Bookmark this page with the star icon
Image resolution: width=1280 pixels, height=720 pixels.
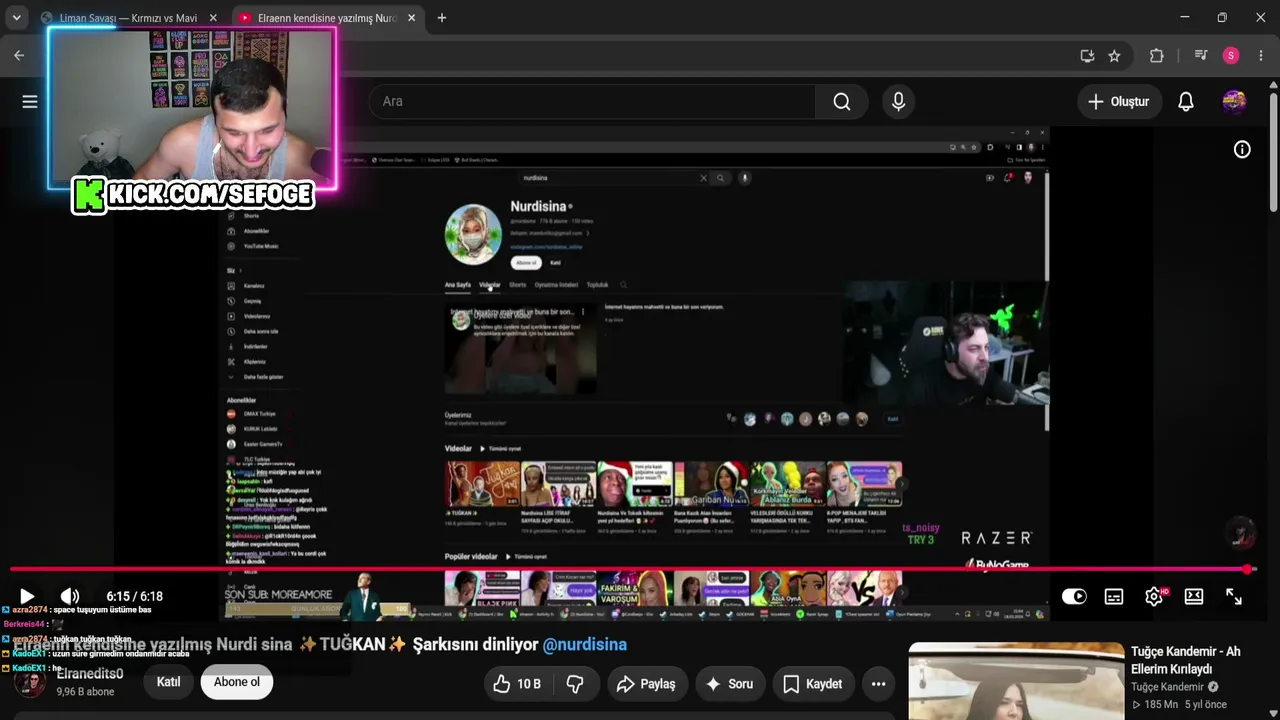tap(1114, 56)
